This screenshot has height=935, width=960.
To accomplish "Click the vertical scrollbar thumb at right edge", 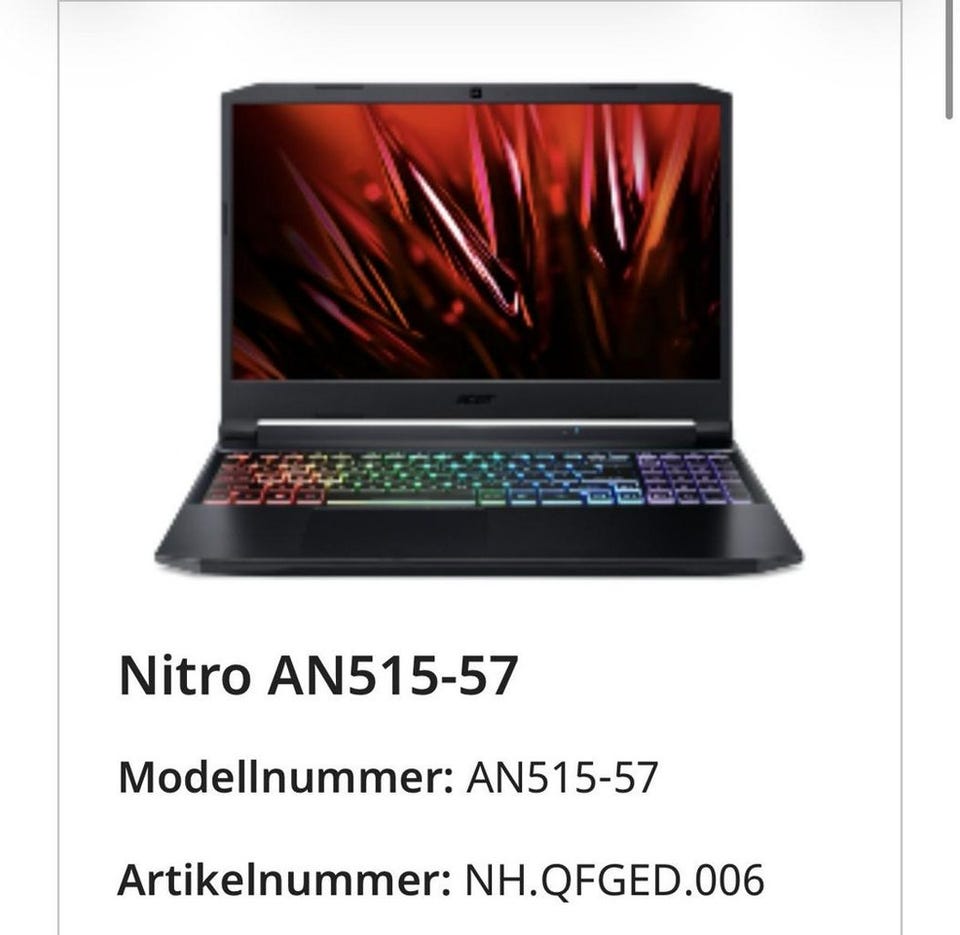I will coord(948,59).
